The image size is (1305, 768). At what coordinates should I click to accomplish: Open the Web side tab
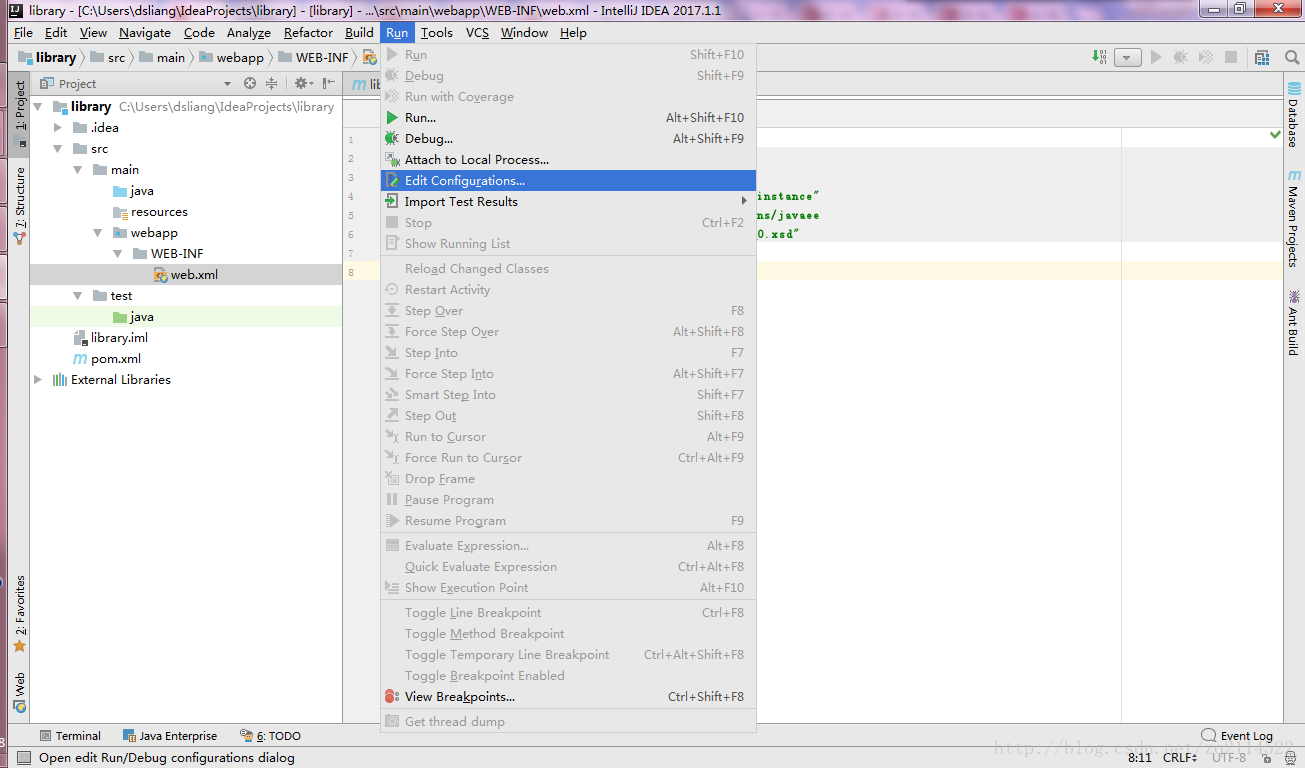click(x=20, y=692)
